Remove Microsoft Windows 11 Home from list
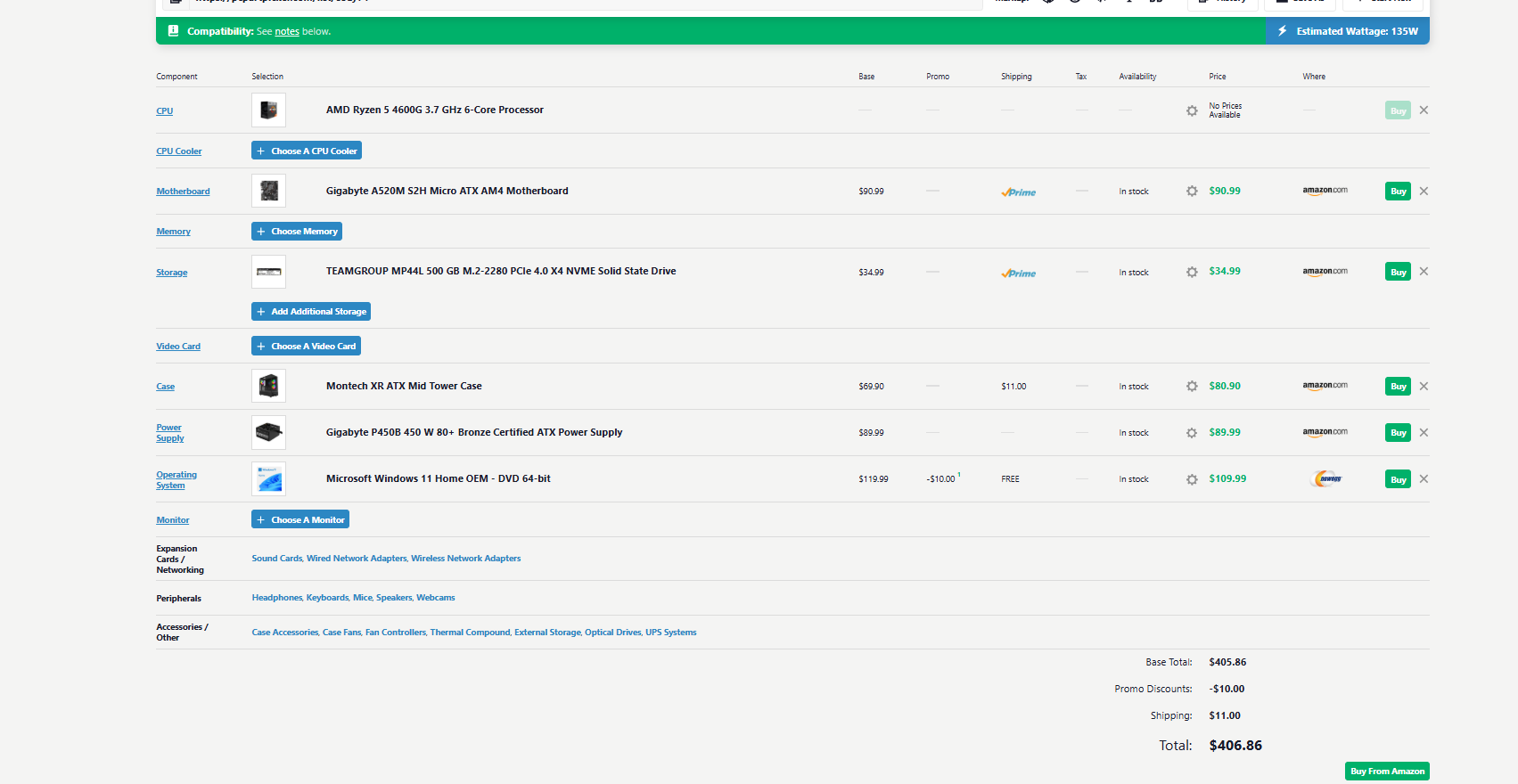Viewport: 1518px width, 784px height. [x=1424, y=478]
